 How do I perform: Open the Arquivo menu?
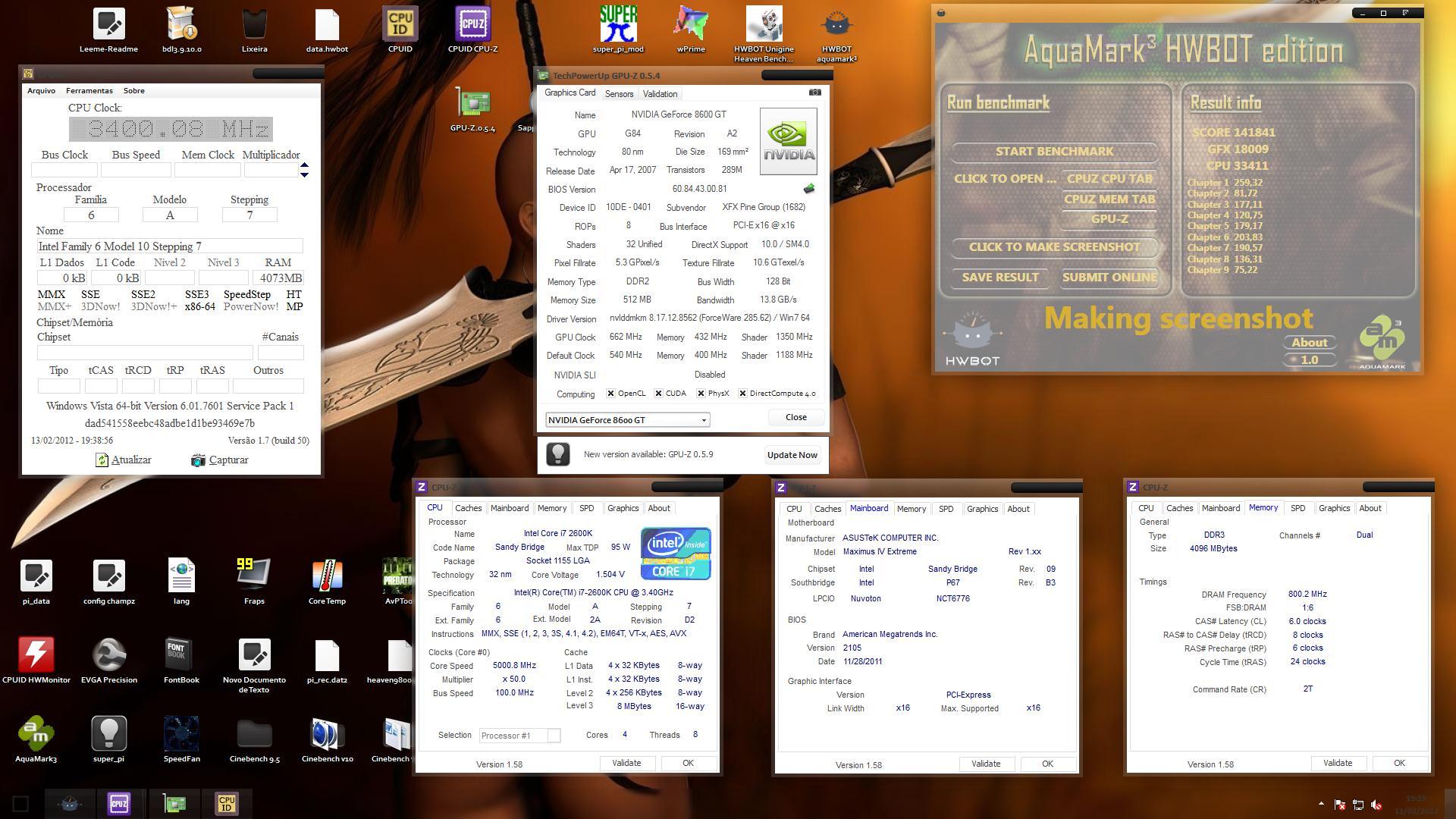coord(41,91)
